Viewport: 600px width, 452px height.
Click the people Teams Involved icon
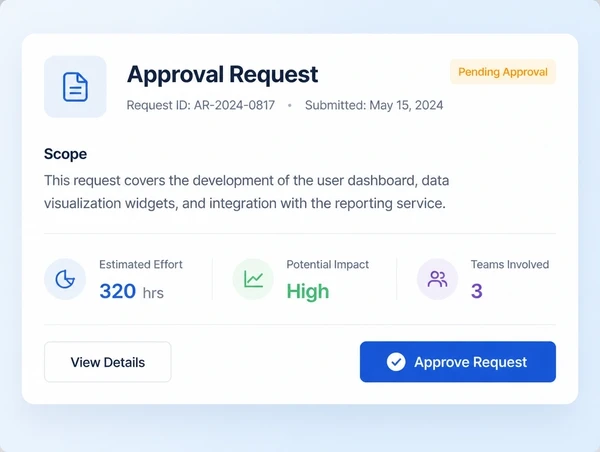[437, 279]
